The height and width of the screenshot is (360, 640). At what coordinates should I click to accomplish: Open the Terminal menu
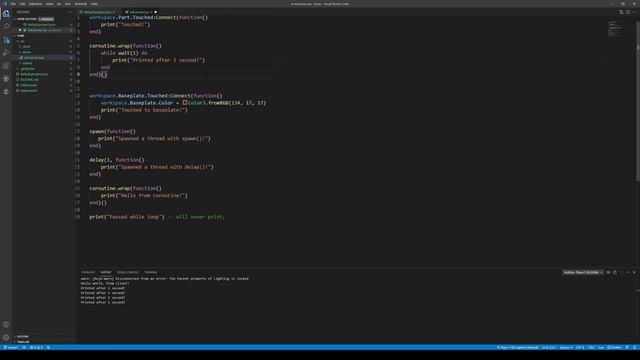(80, 4)
